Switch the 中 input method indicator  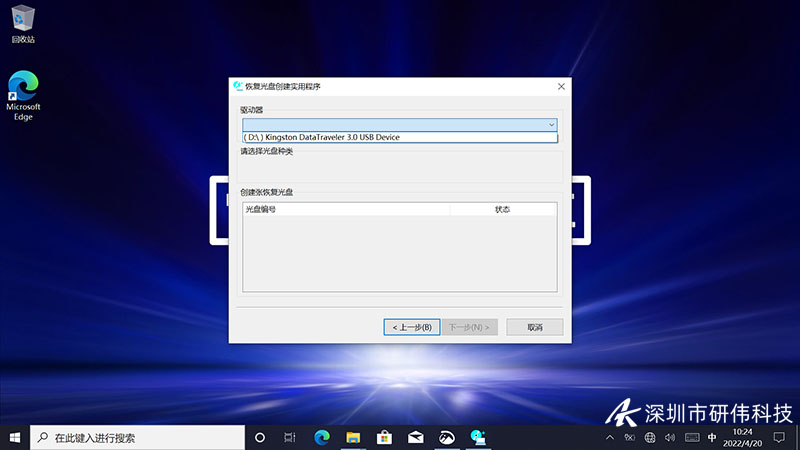pyautogui.click(x=712, y=438)
